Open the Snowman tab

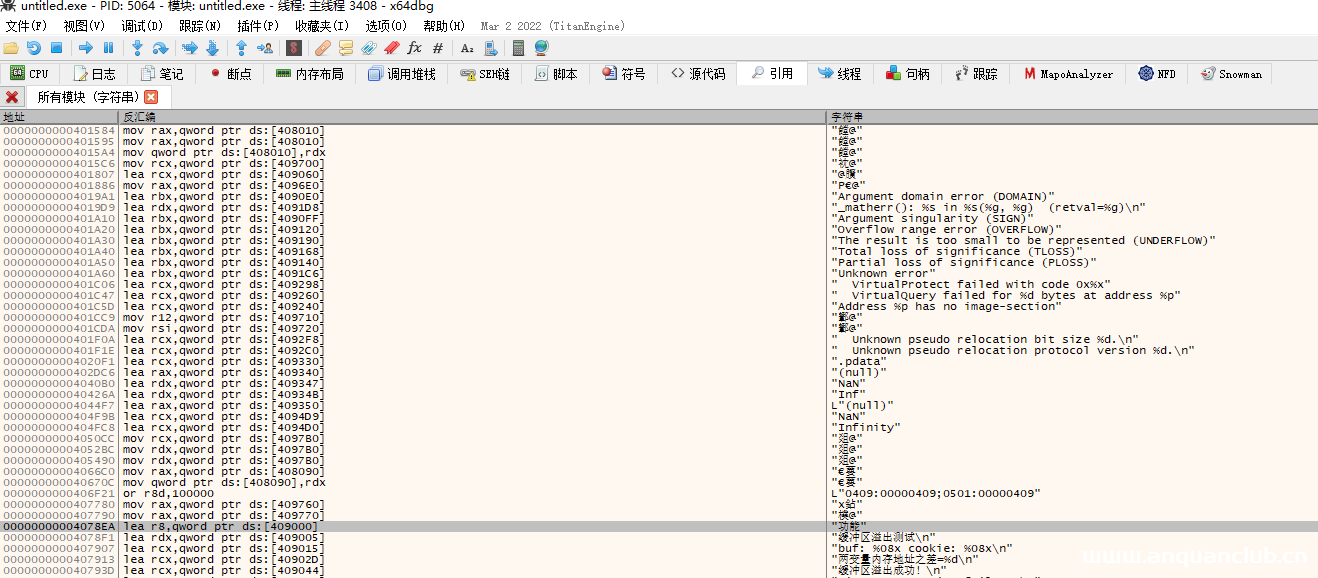point(1231,74)
